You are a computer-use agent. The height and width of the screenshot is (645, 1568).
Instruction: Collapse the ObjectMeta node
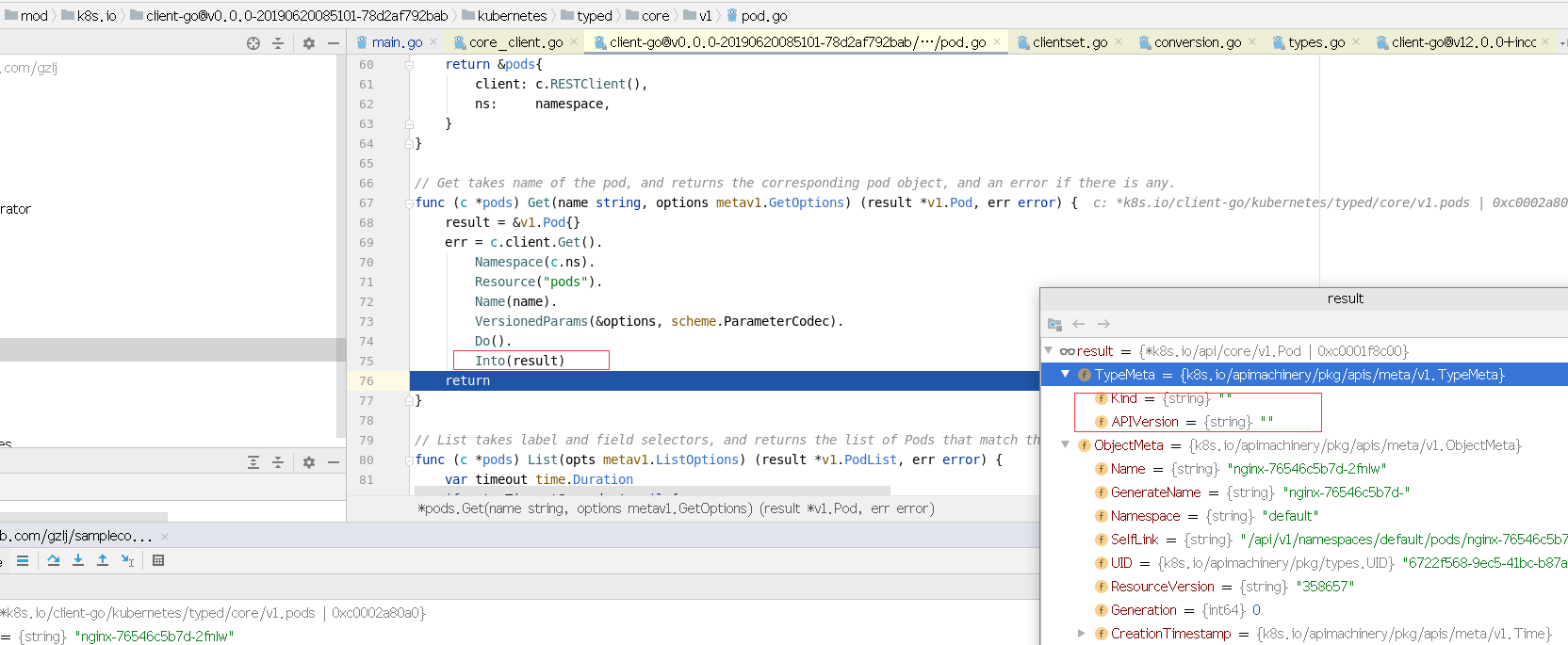1066,444
